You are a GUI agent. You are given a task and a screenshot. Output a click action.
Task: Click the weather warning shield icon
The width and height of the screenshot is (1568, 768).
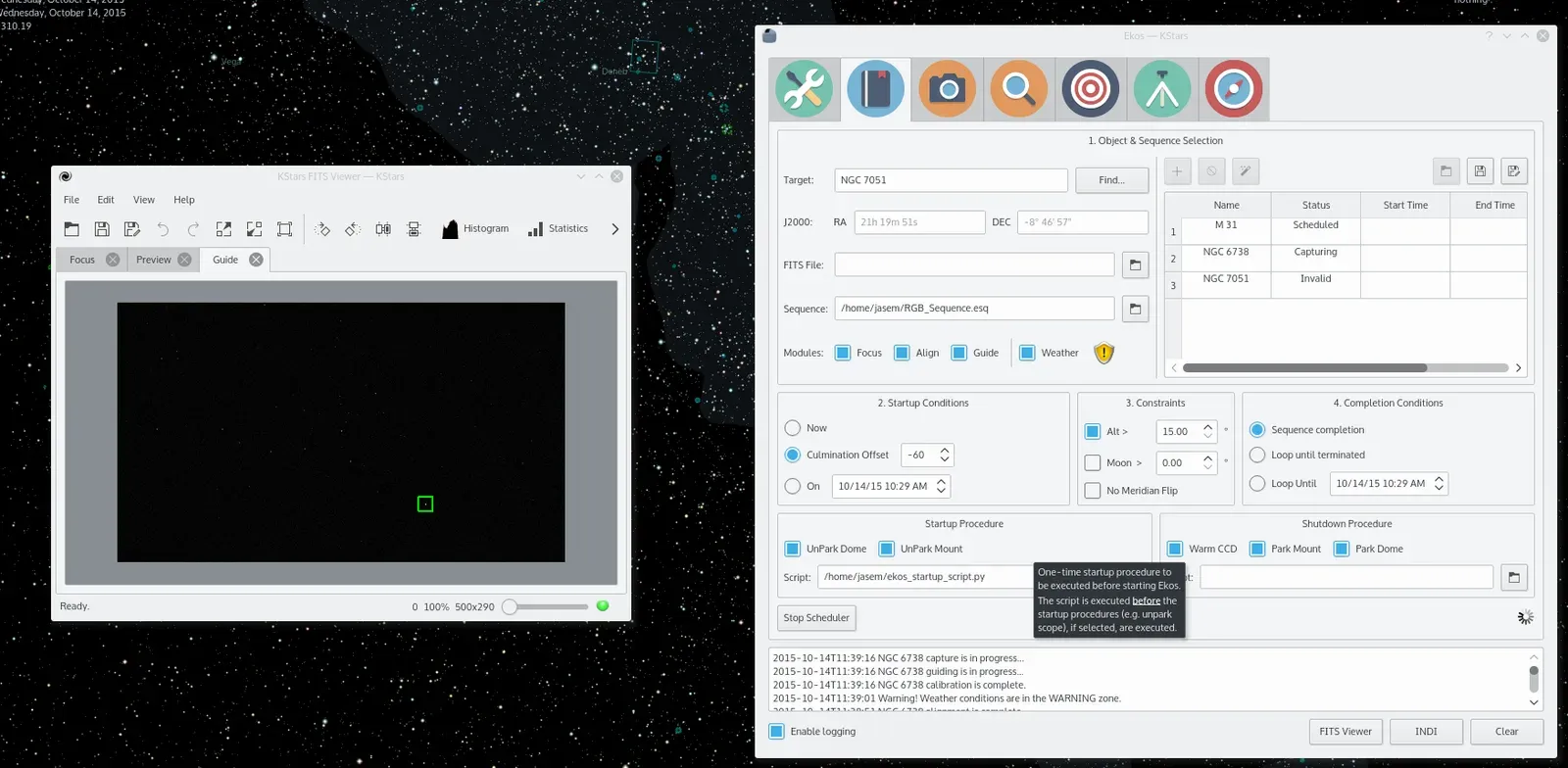click(1104, 353)
